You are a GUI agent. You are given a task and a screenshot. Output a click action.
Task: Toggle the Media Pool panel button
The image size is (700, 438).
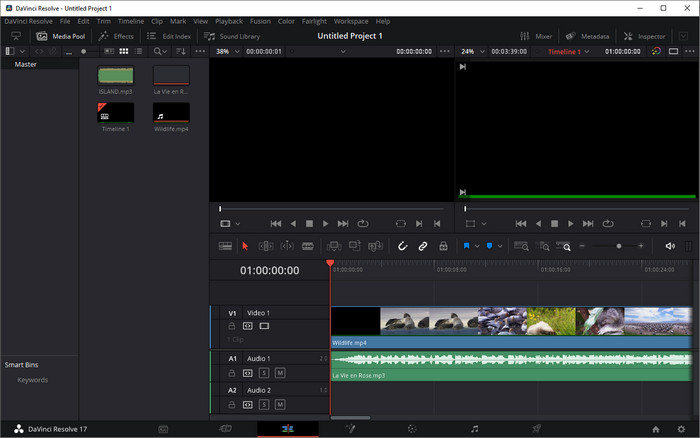tap(61, 36)
